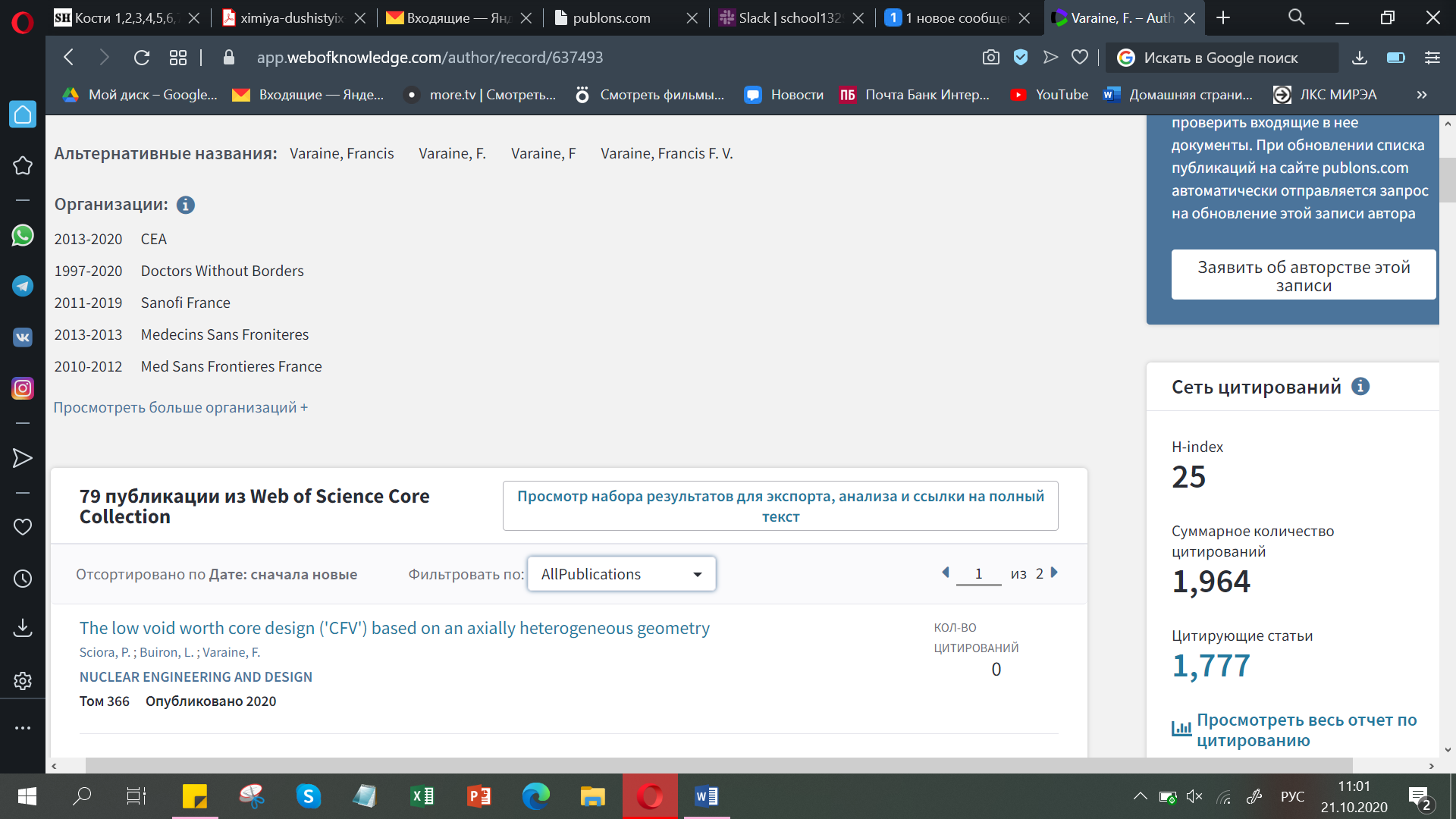Image resolution: width=1456 pixels, height=819 pixels.
Task: Click the info icon next to Организации
Action: click(186, 205)
